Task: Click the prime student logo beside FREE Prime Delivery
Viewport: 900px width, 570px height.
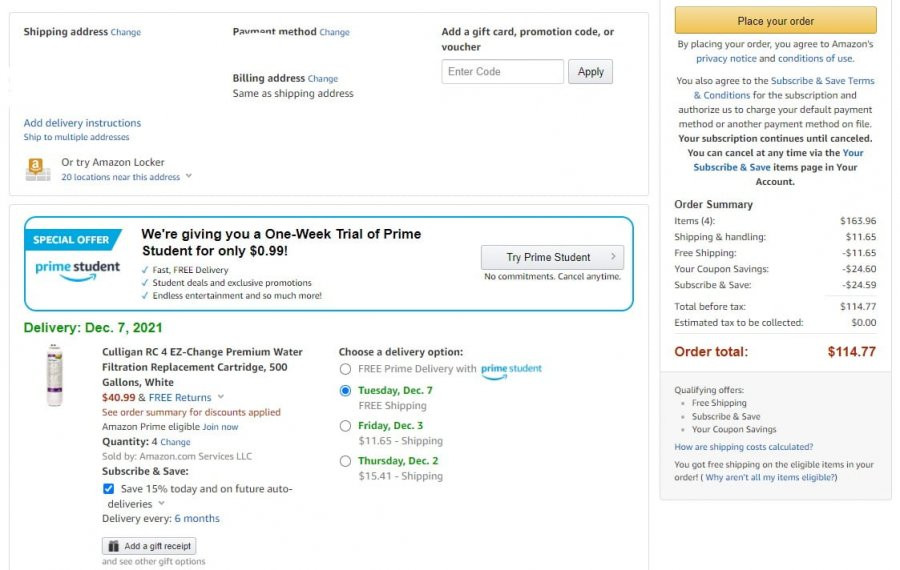Action: [511, 370]
